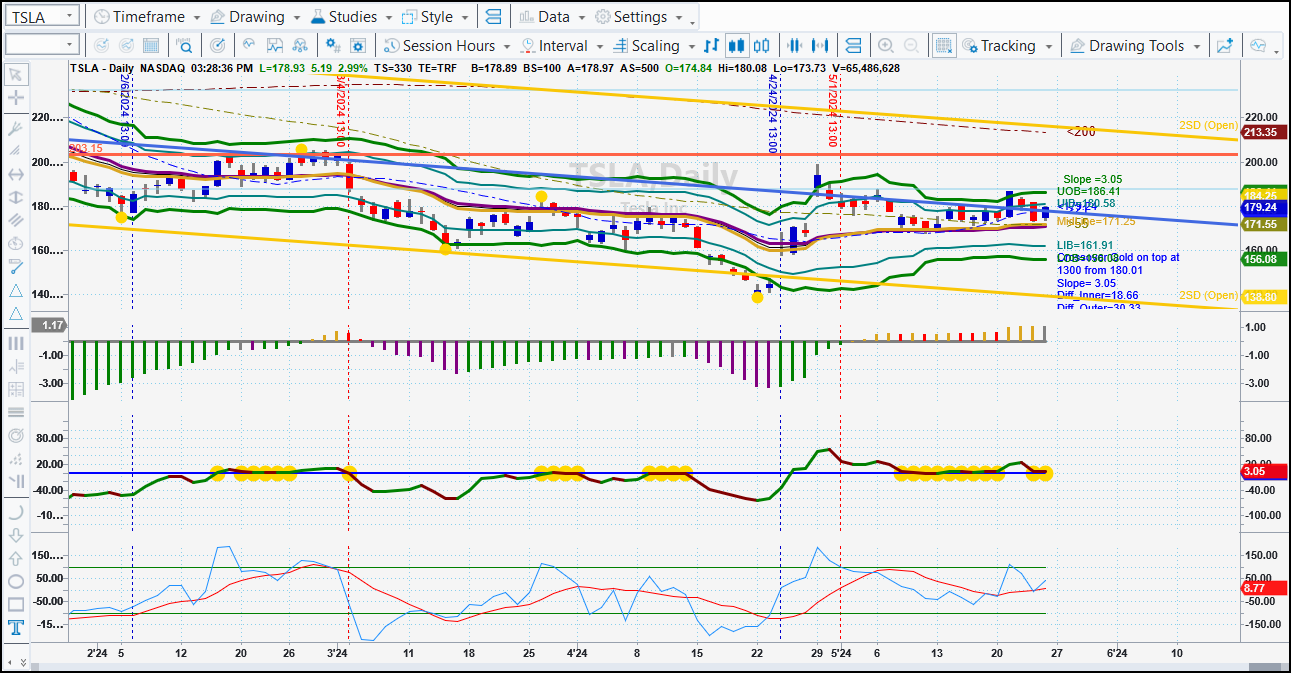Open the Settings menu
Image resolution: width=1291 pixels, height=673 pixels.
point(638,17)
